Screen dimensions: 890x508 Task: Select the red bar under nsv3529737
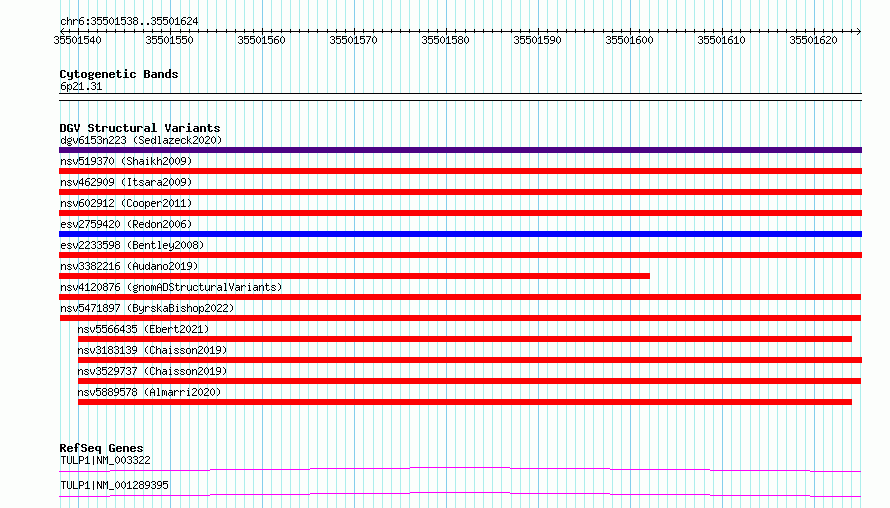pos(469,381)
